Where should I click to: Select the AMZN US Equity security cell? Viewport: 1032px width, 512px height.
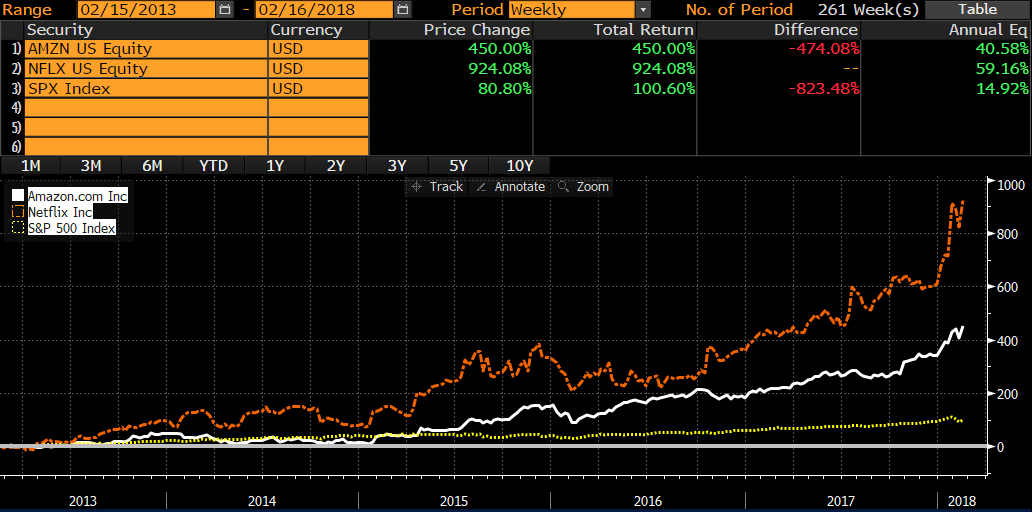tap(145, 49)
